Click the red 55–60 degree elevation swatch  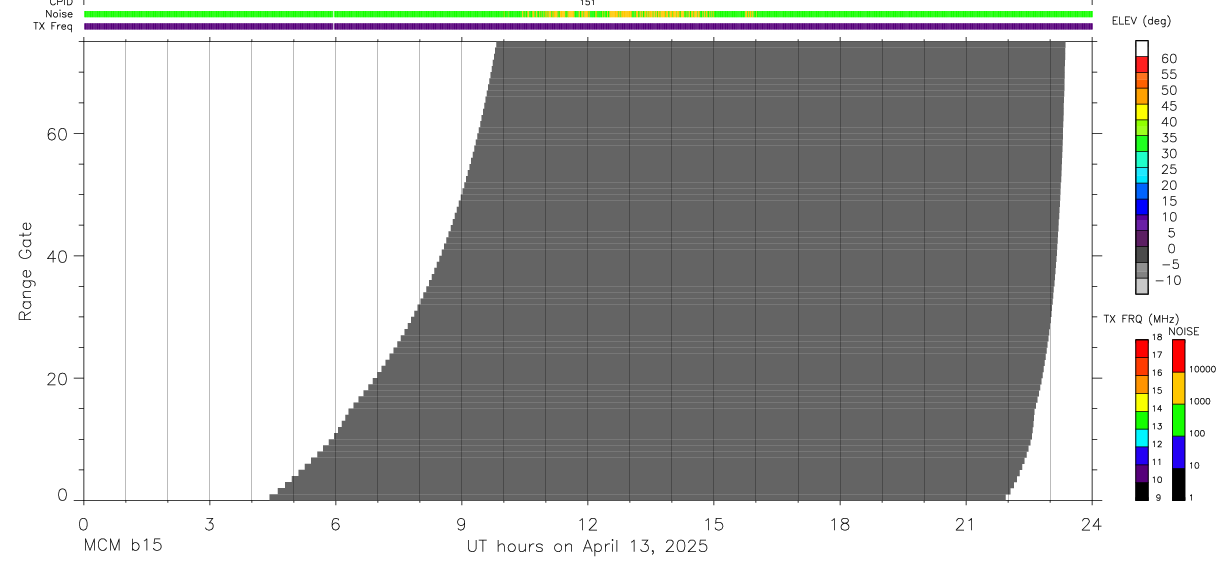[x=1141, y=64]
